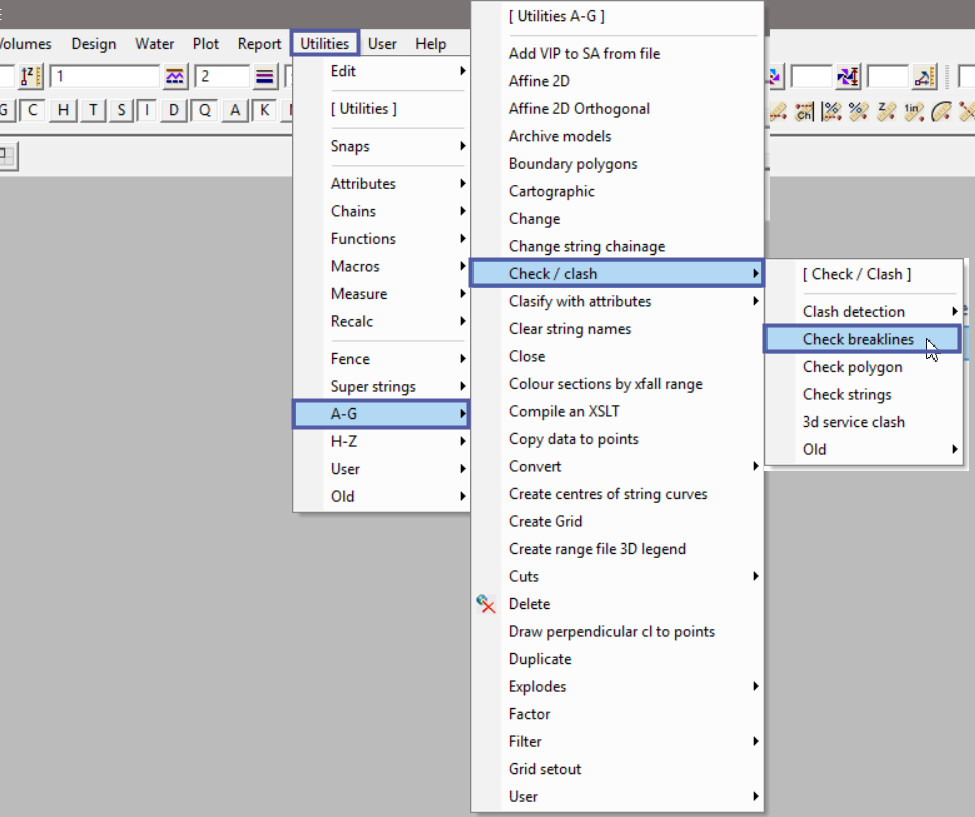Expand the Functions submenu
This screenshot has width=975, height=817.
pos(382,238)
